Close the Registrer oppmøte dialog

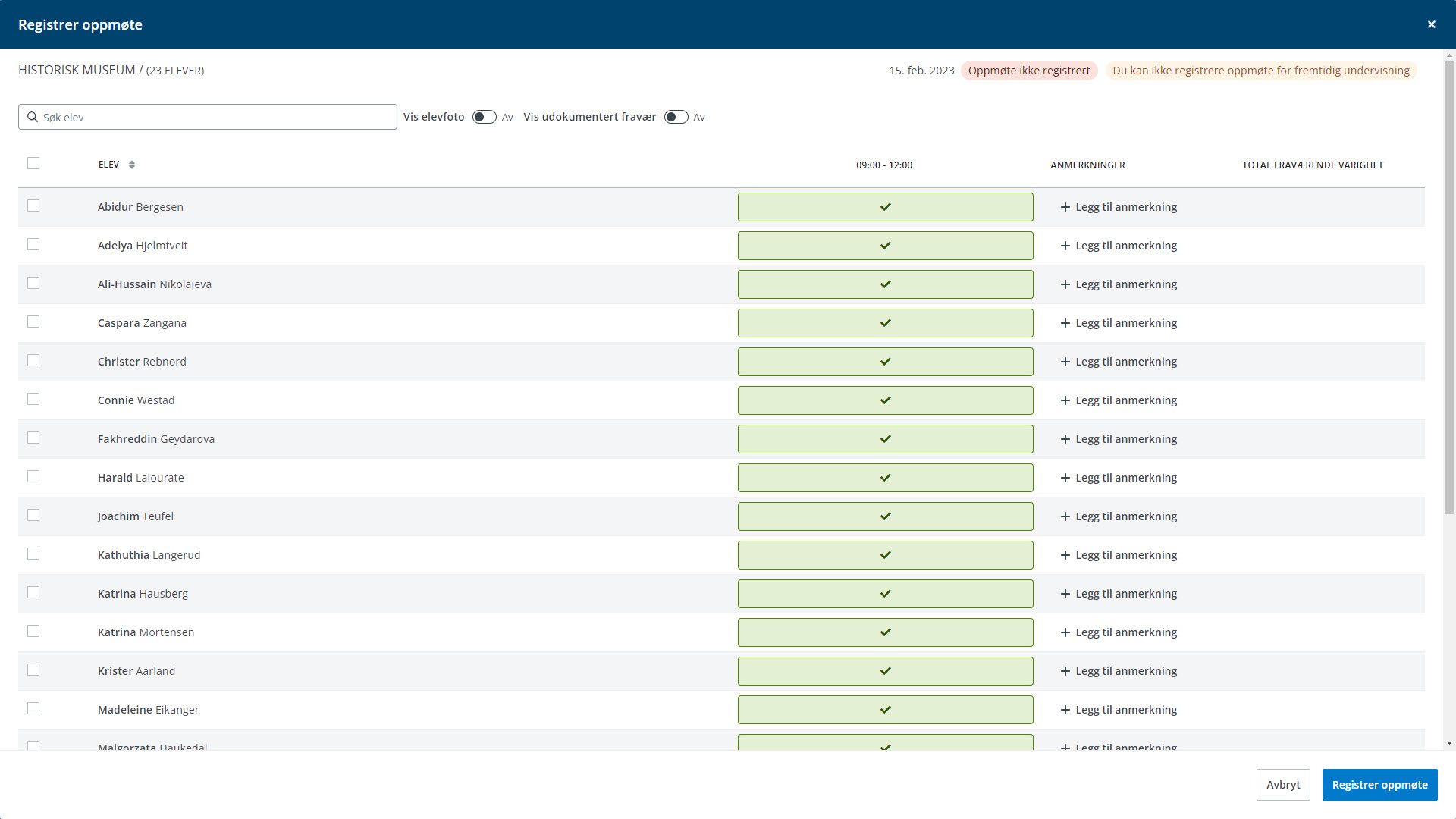1431,24
